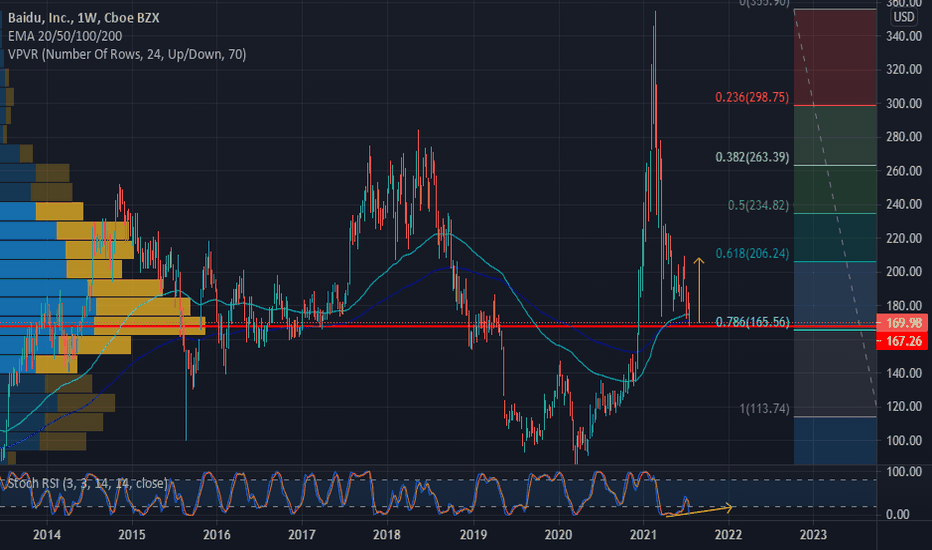Select Fibonacci level 0.786(165.56) label

coord(752,322)
